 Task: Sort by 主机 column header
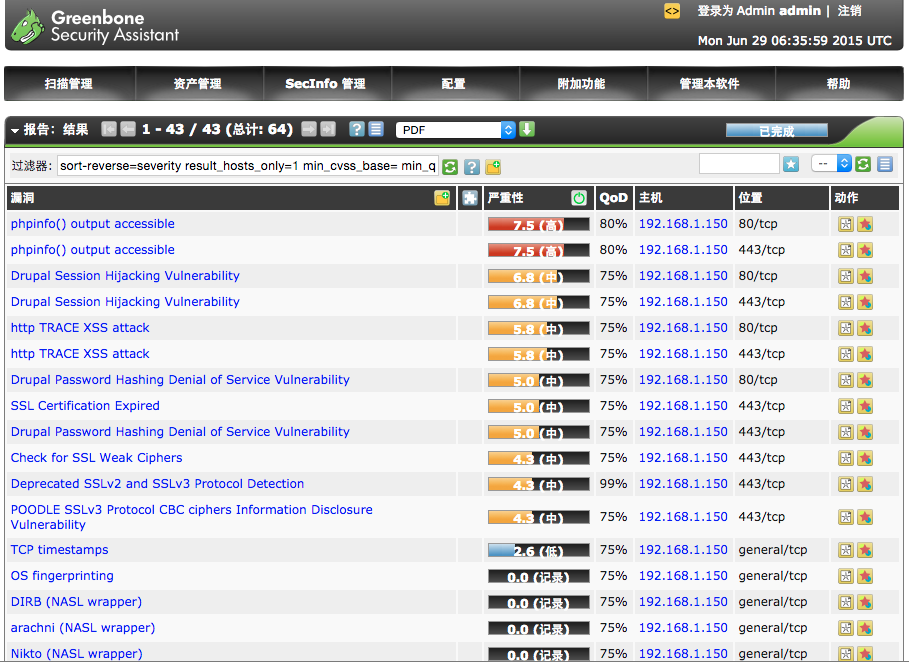650,198
